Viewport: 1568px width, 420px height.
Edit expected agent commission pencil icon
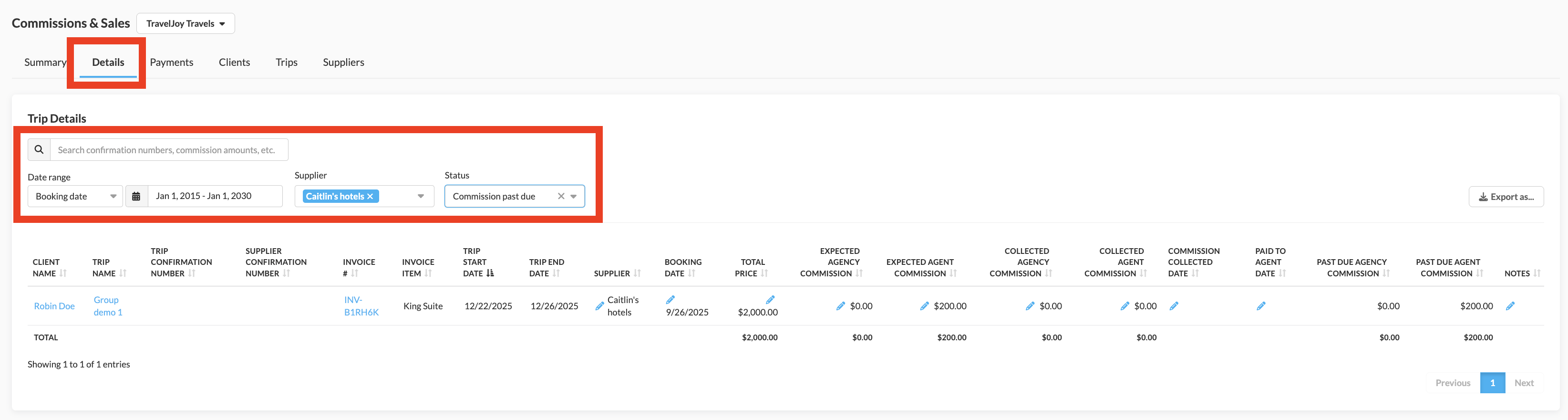point(924,306)
